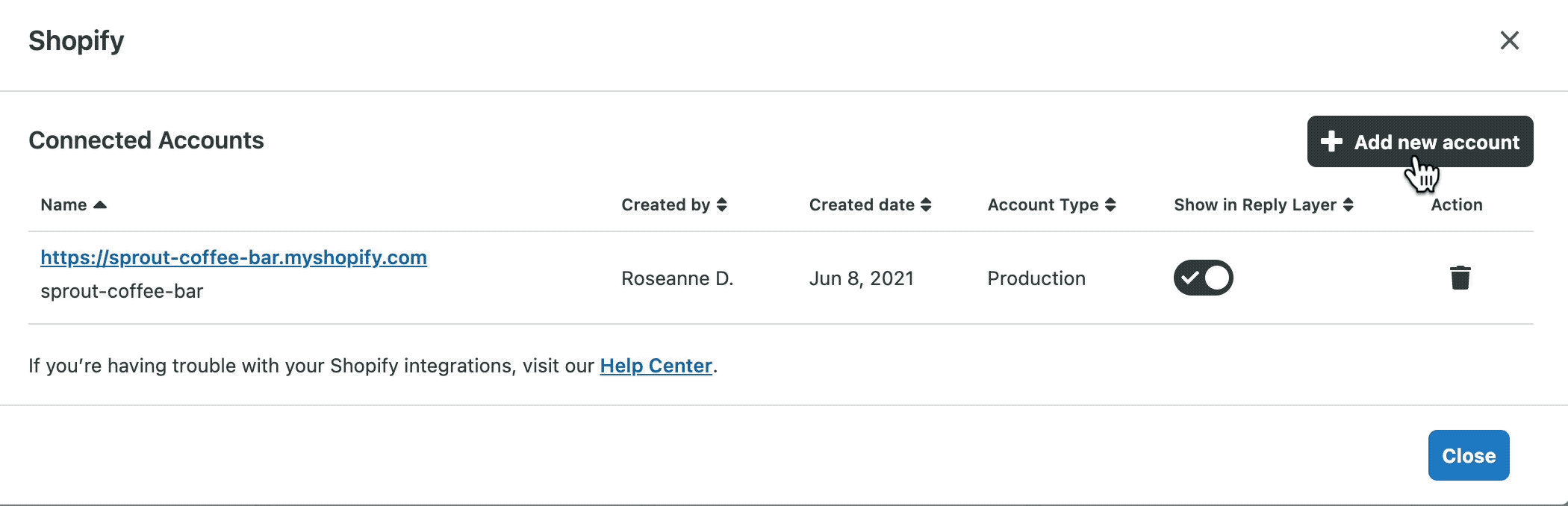Image resolution: width=1568 pixels, height=506 pixels.
Task: Click the Jun 8, 2021 date cell
Action: pos(861,278)
